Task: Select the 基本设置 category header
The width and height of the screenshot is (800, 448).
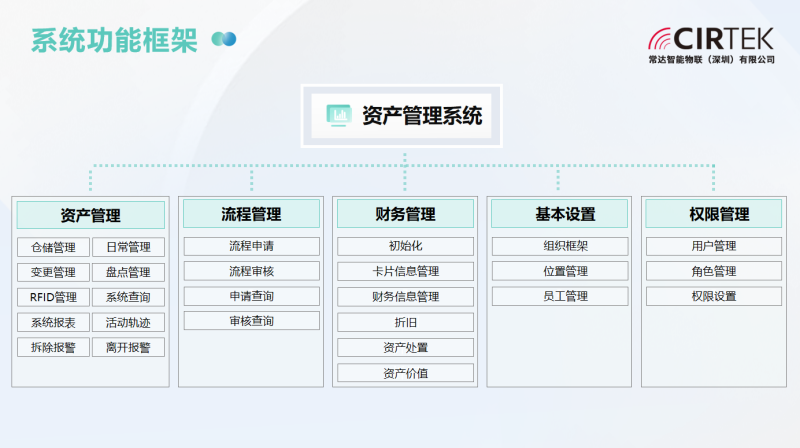Action: coord(558,214)
